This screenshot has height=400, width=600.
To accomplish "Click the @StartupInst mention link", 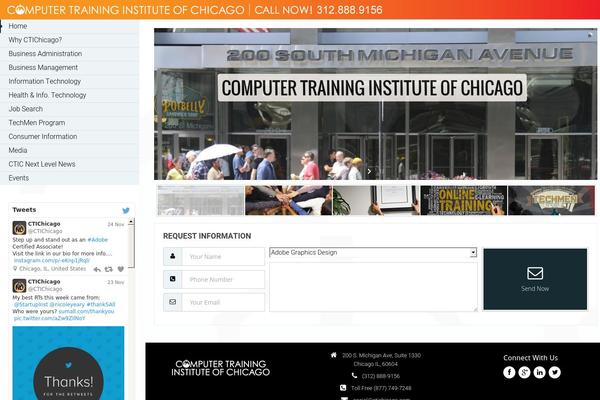I will [31, 304].
